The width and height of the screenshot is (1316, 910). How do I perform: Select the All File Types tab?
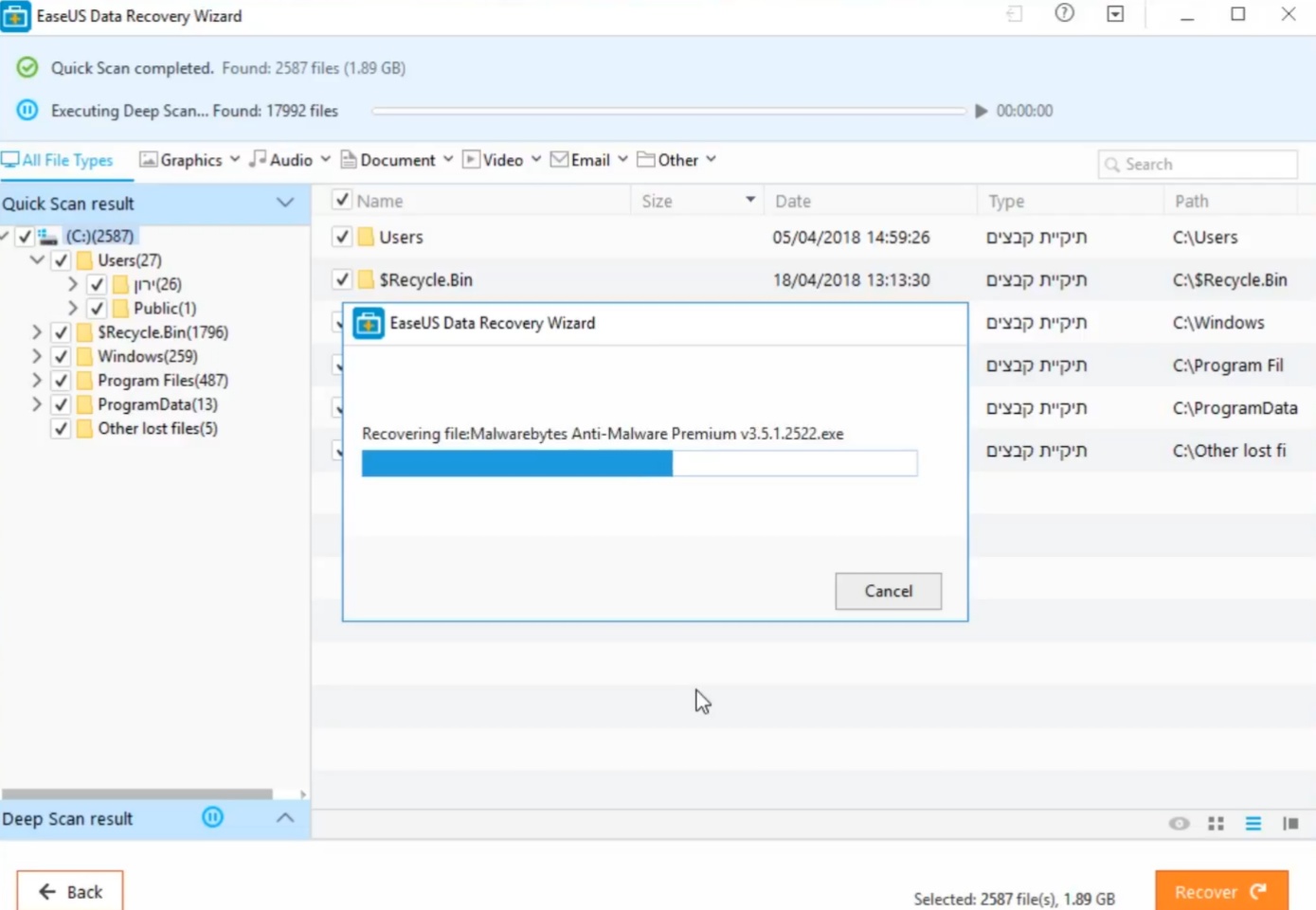click(58, 160)
